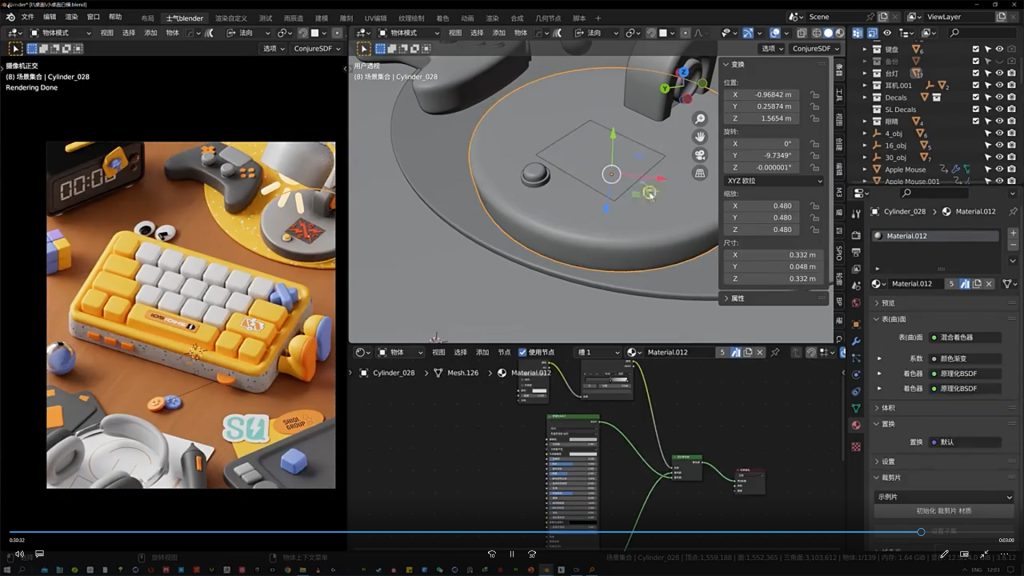This screenshot has height=576, width=1024.
Task: Switch perspective/orthographic grid gizmo
Action: point(700,173)
